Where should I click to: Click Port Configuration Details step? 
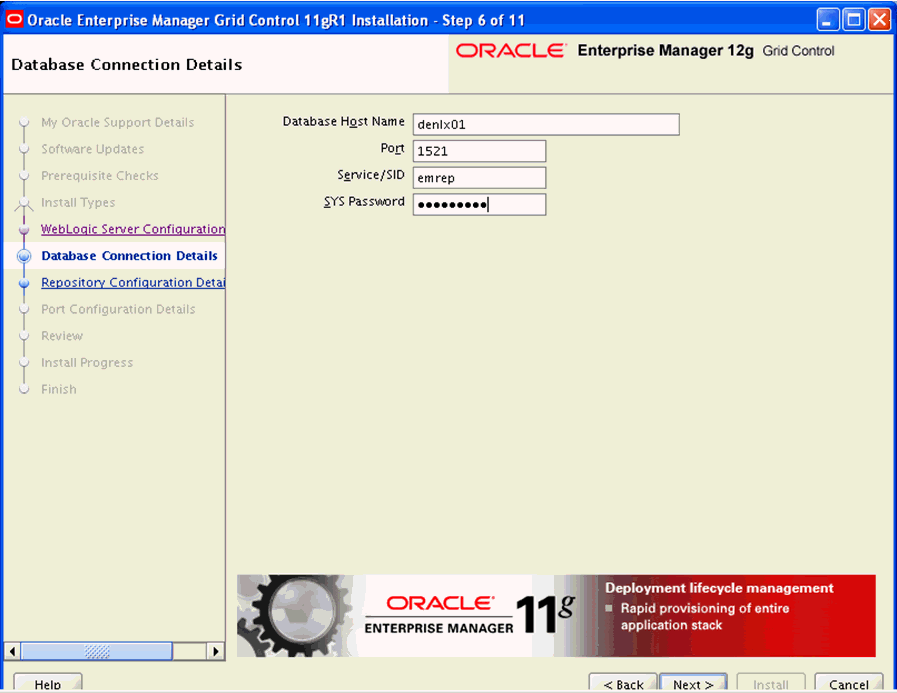pos(118,309)
